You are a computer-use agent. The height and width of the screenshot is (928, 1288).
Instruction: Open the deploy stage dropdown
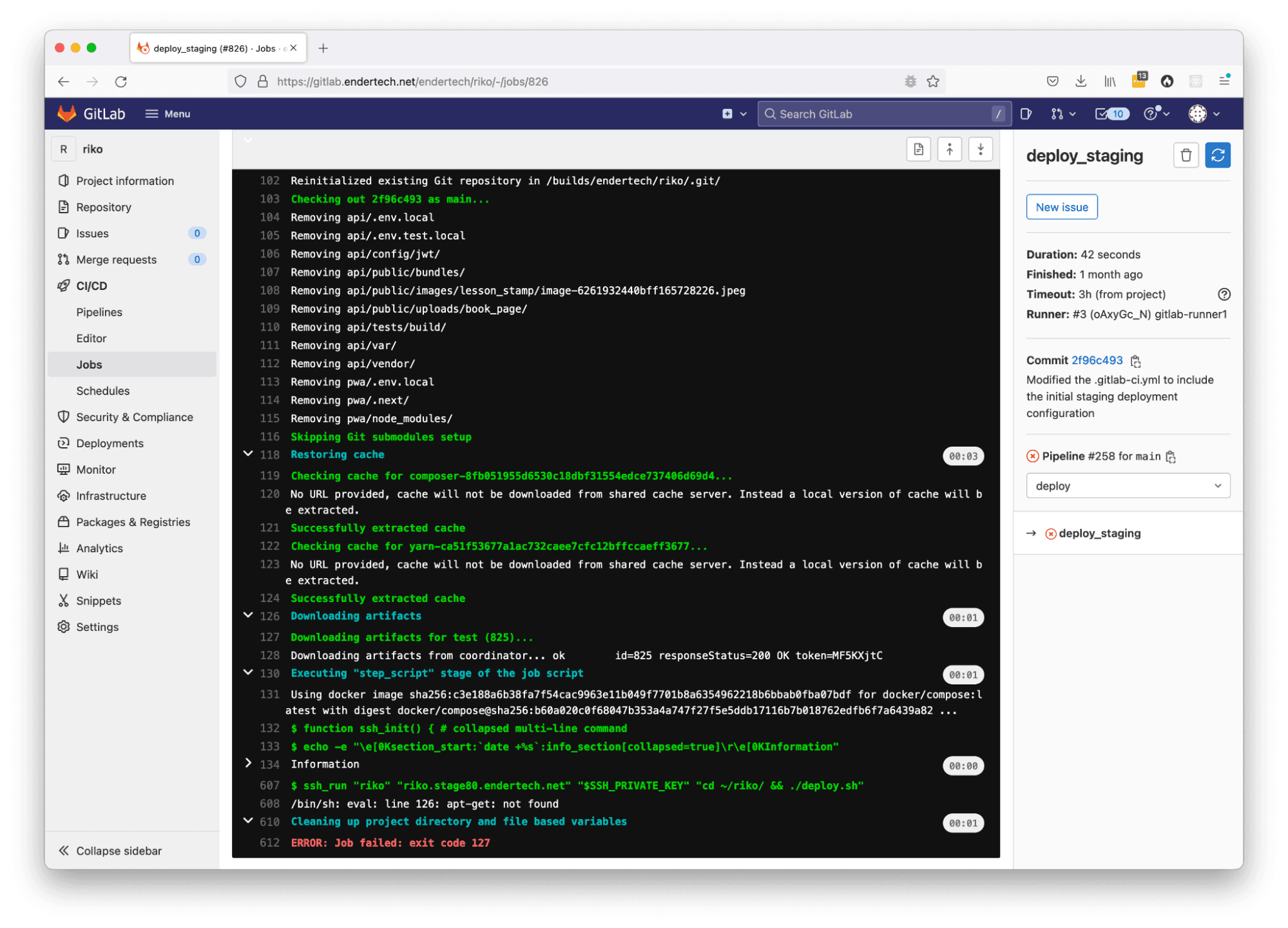[x=1128, y=486]
